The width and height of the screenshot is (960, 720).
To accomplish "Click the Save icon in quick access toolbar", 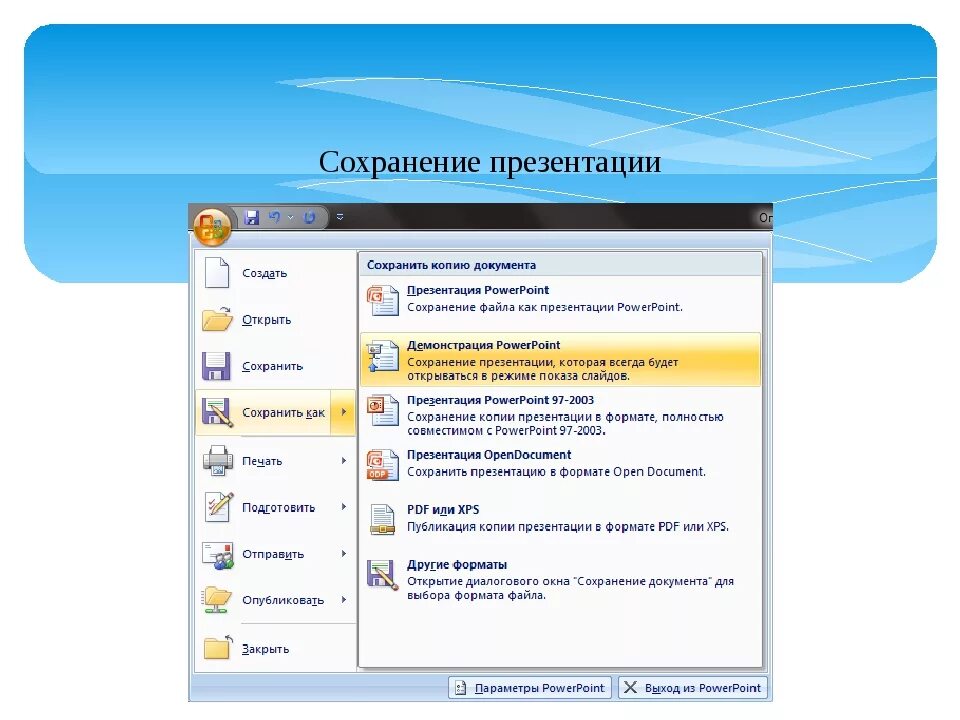I will (x=251, y=217).
